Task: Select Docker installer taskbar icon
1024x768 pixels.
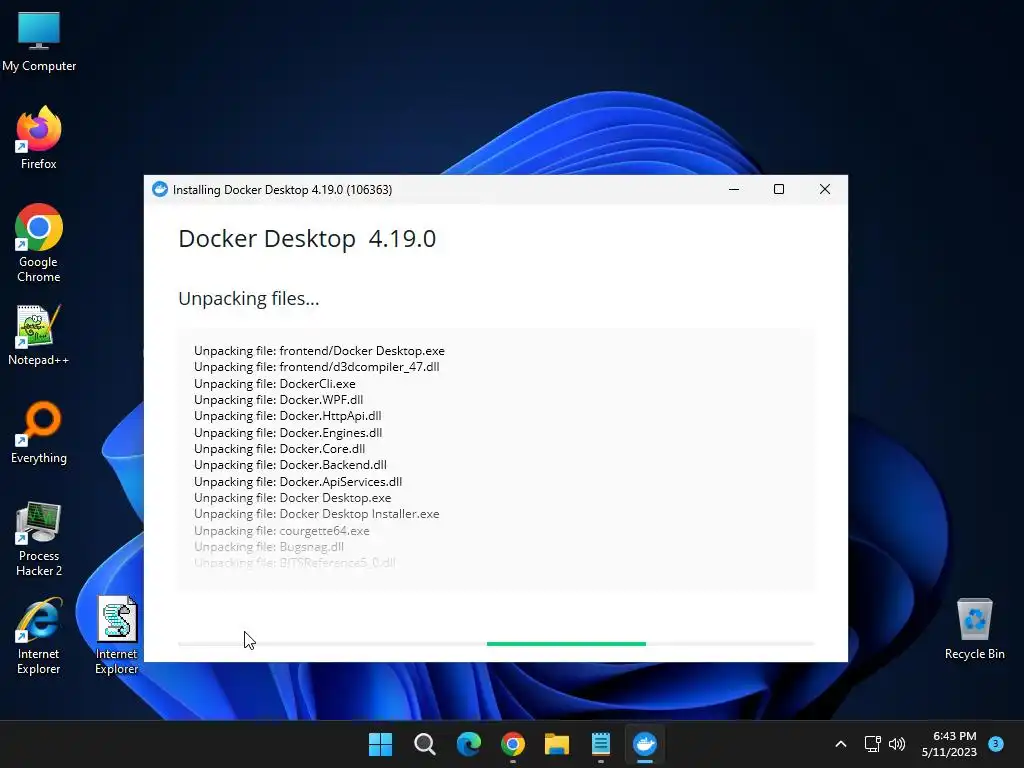Action: pyautogui.click(x=645, y=744)
